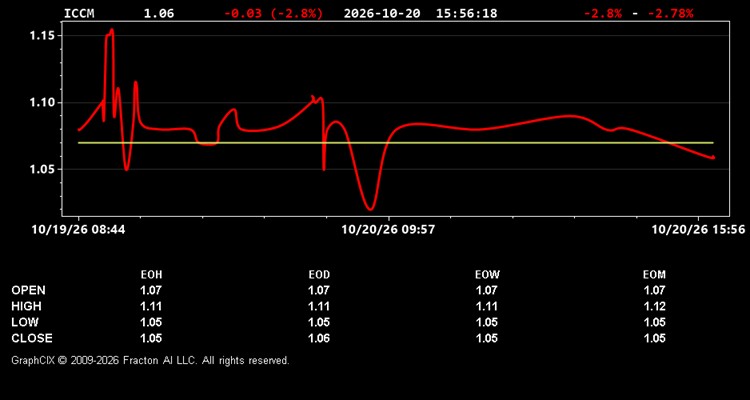This screenshot has height=400, width=750.
Task: Click the EOW OPEN value 1.07
Action: (486, 290)
